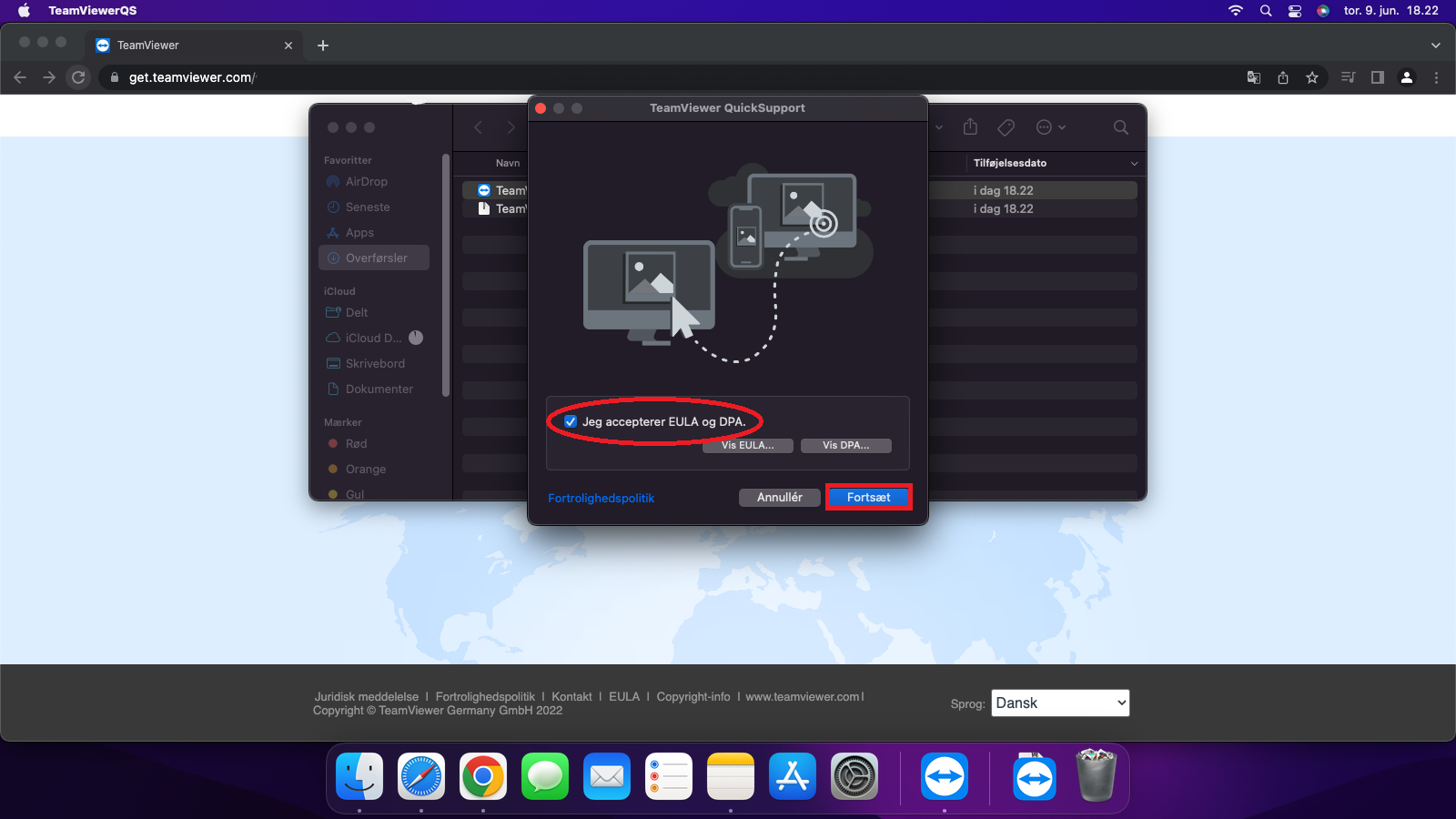Click the Fortsæt button
This screenshot has height=819, width=1456.
click(869, 497)
